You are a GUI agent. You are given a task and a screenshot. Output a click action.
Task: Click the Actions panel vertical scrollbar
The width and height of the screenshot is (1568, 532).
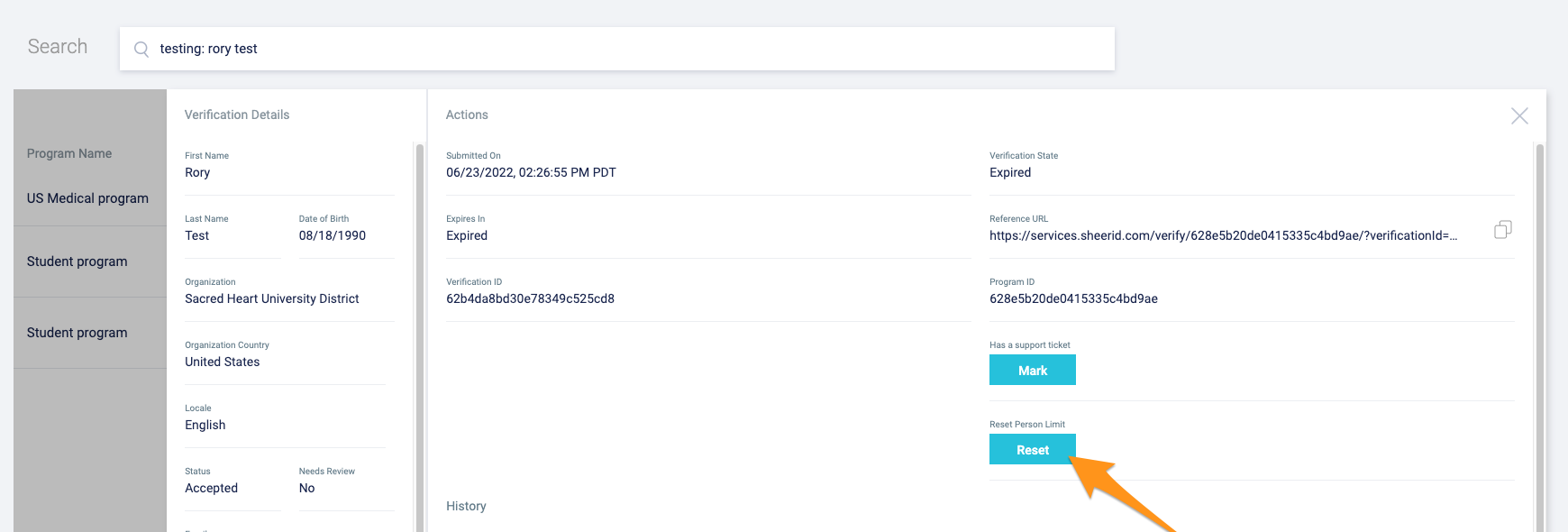point(1539,334)
